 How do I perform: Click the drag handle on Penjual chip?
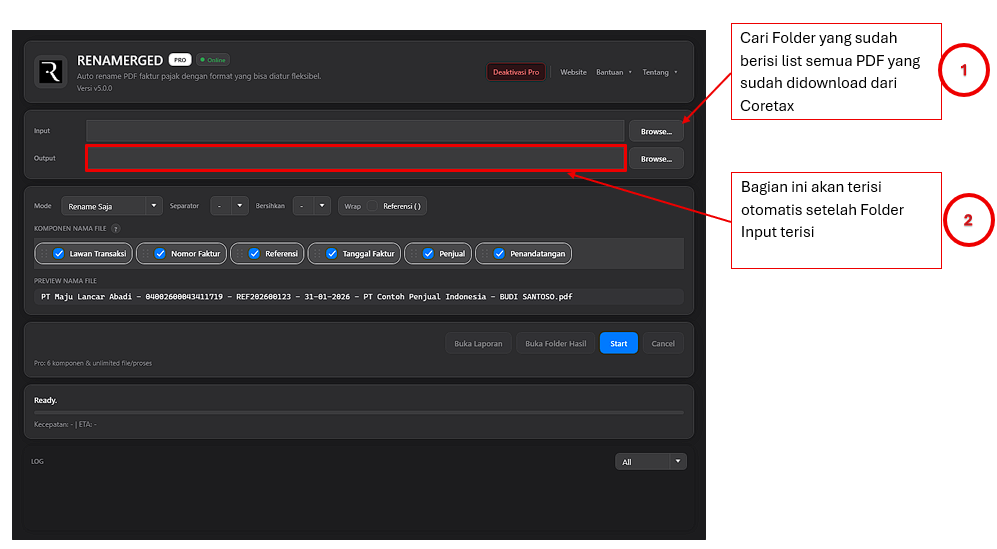click(413, 253)
